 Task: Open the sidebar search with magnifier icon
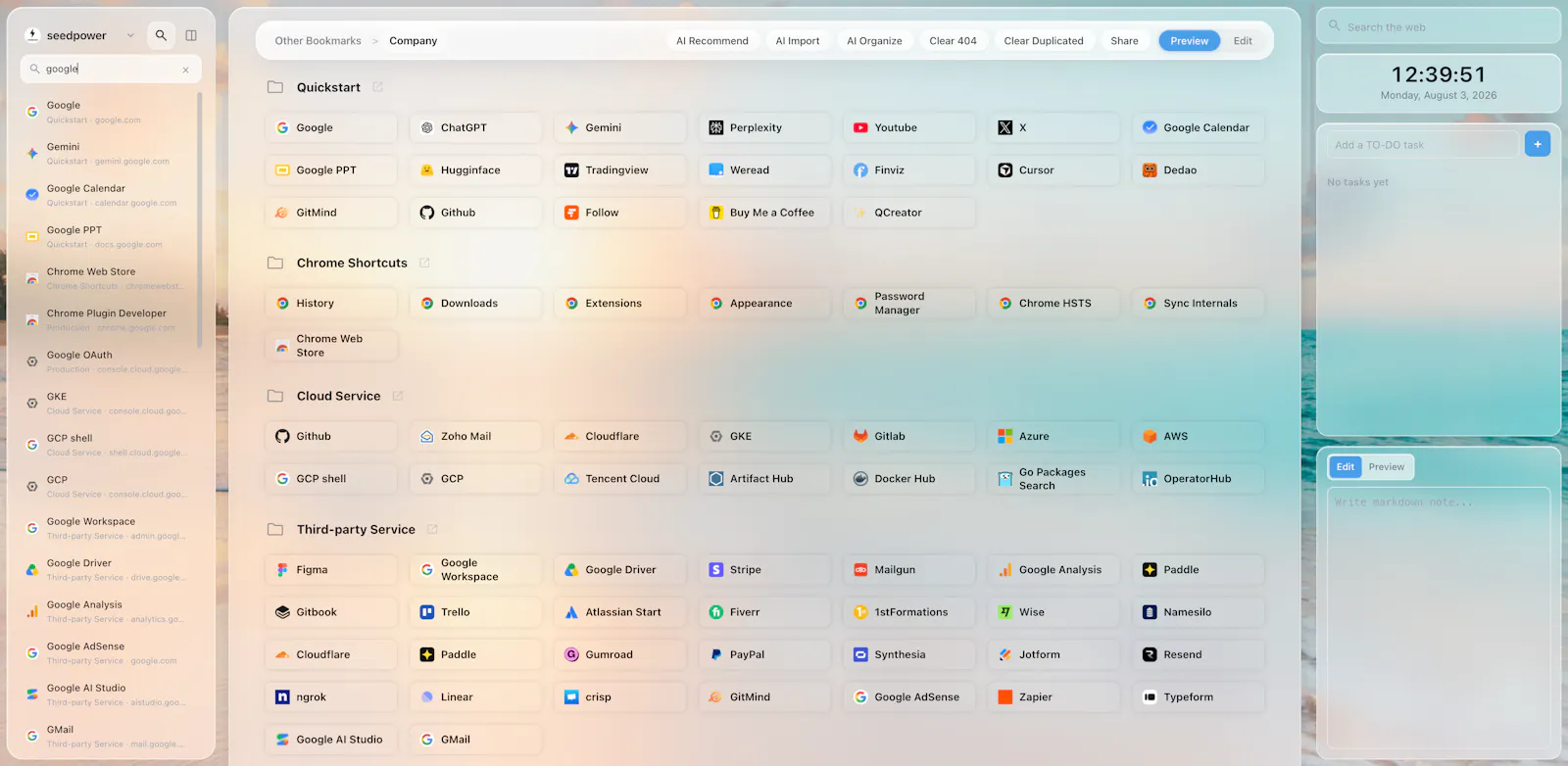click(x=161, y=35)
